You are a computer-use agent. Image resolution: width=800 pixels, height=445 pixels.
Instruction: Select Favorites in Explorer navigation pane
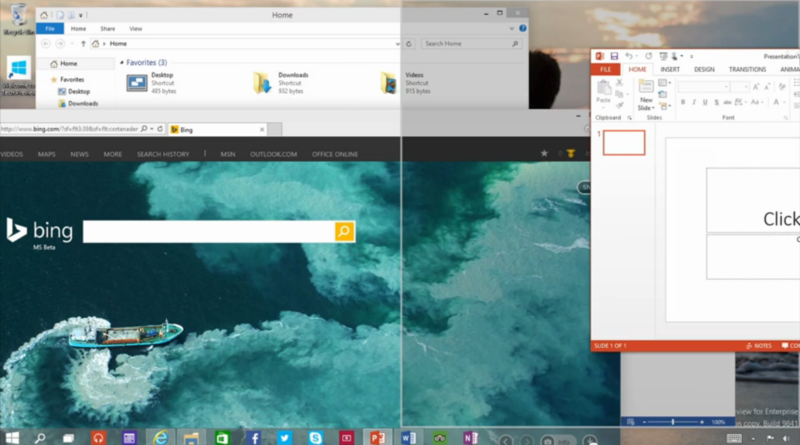[x=72, y=80]
